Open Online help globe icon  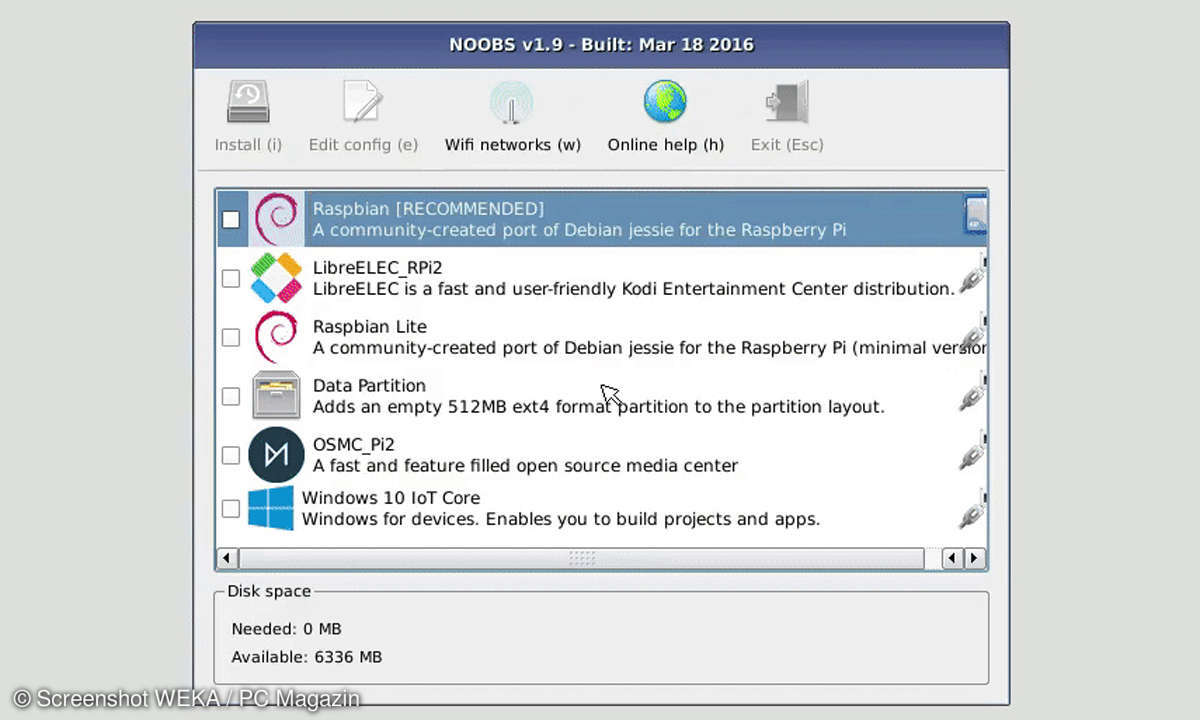(665, 102)
